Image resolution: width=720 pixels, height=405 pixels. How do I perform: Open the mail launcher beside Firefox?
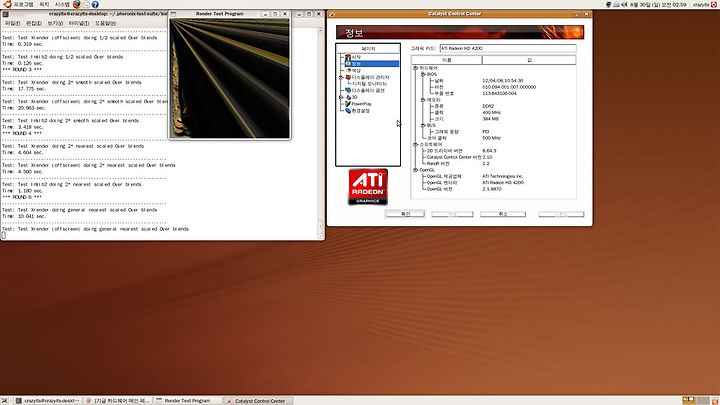click(x=86, y=5)
